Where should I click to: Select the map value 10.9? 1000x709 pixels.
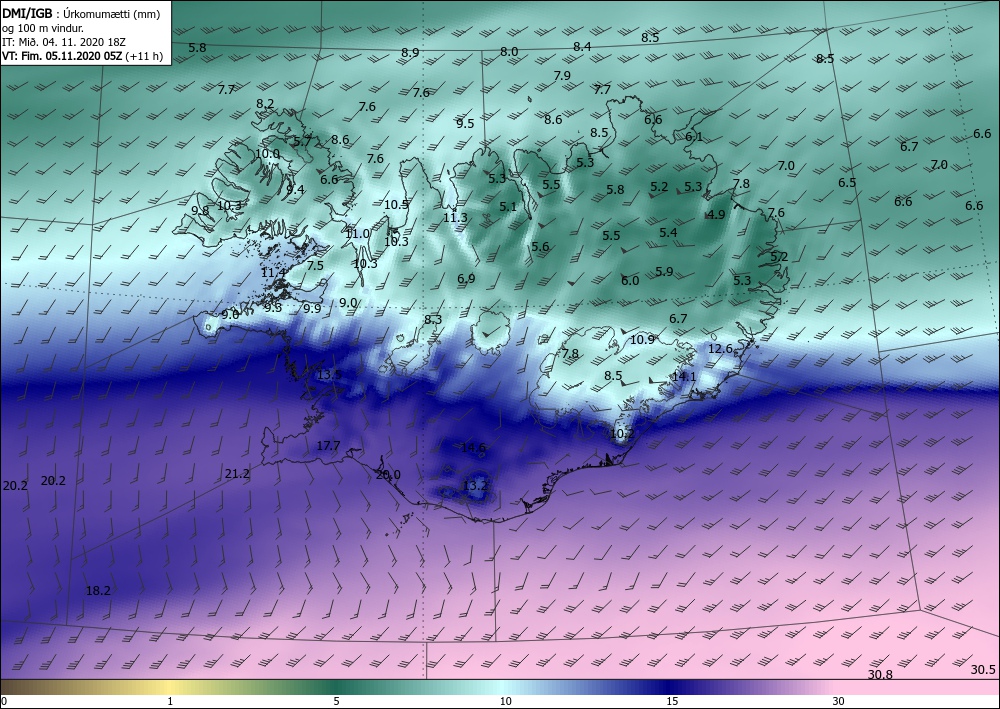(642, 339)
